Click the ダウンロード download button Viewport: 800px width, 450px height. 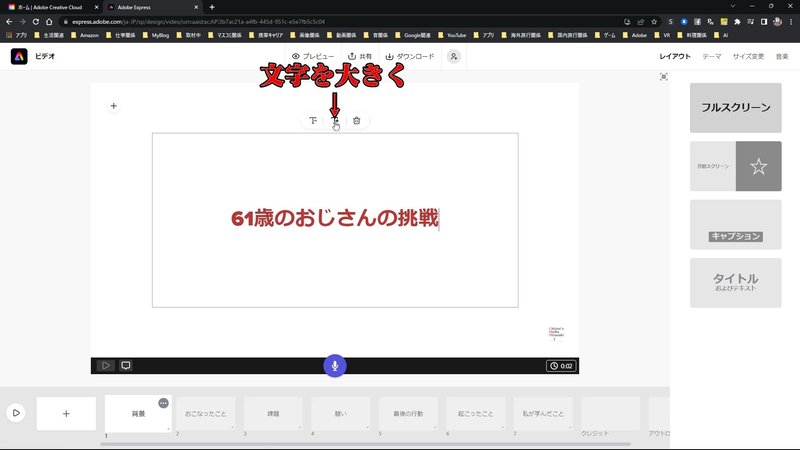(x=410, y=56)
